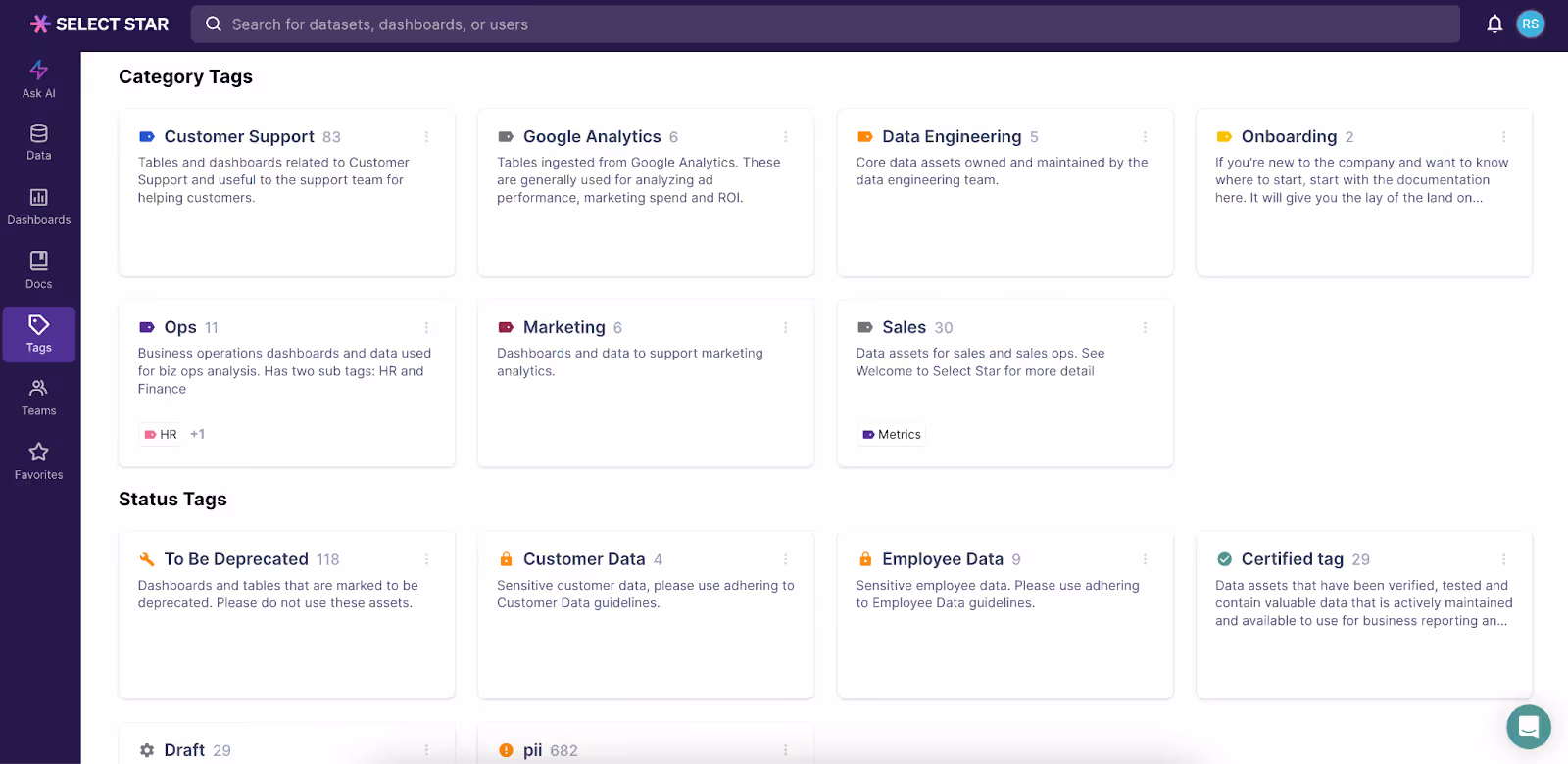The image size is (1568, 764).
Task: Open the Marketing tag title
Action: click(x=564, y=327)
